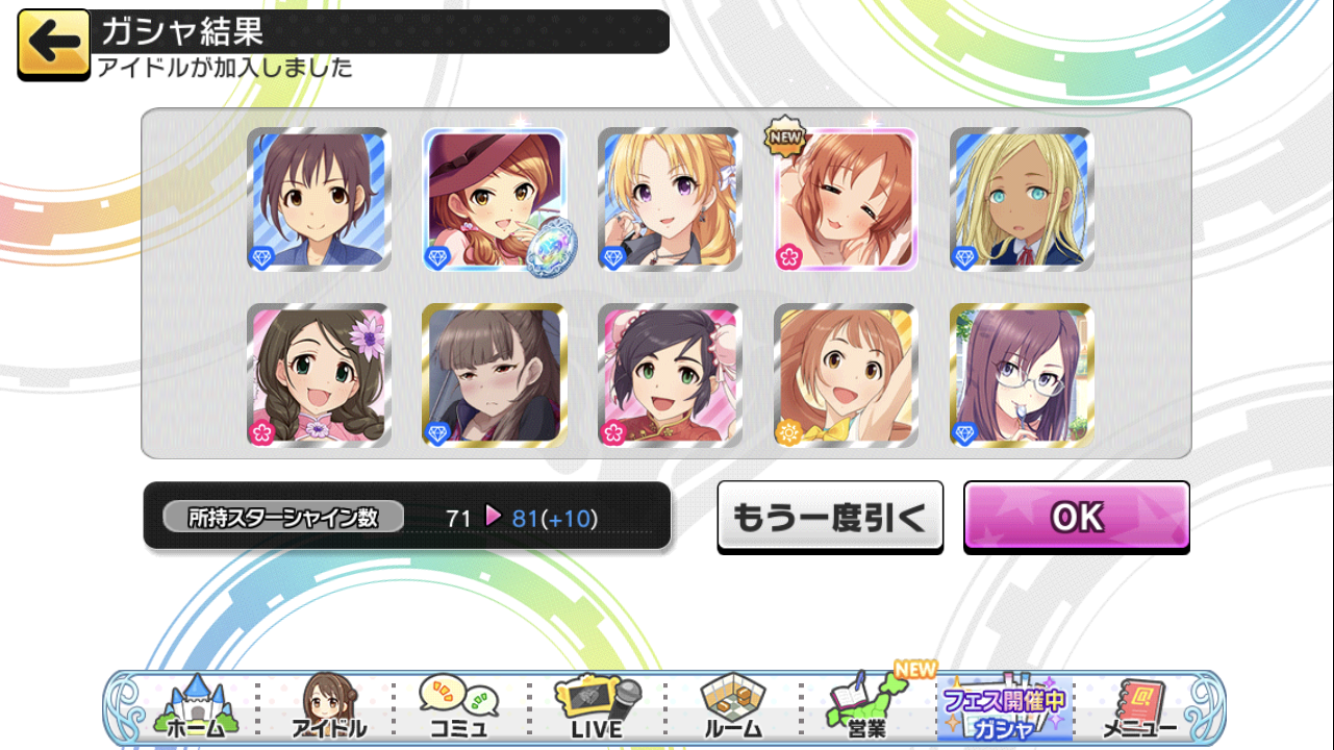The width and height of the screenshot is (1334, 750).
Task: Select the NEW sleeping idol card
Action: pos(846,199)
